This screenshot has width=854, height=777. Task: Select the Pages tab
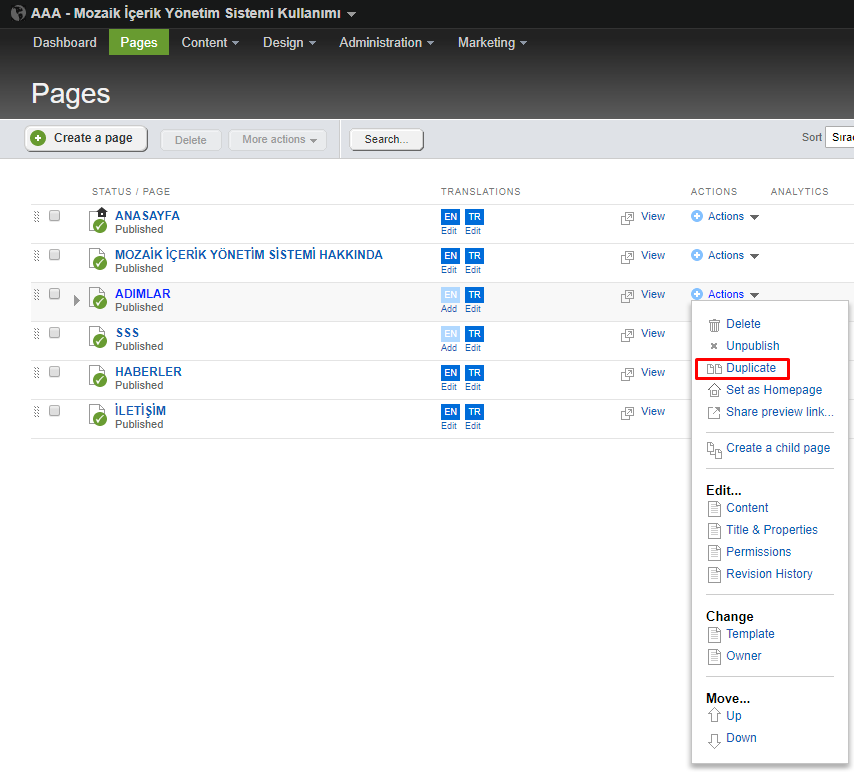[x=139, y=42]
